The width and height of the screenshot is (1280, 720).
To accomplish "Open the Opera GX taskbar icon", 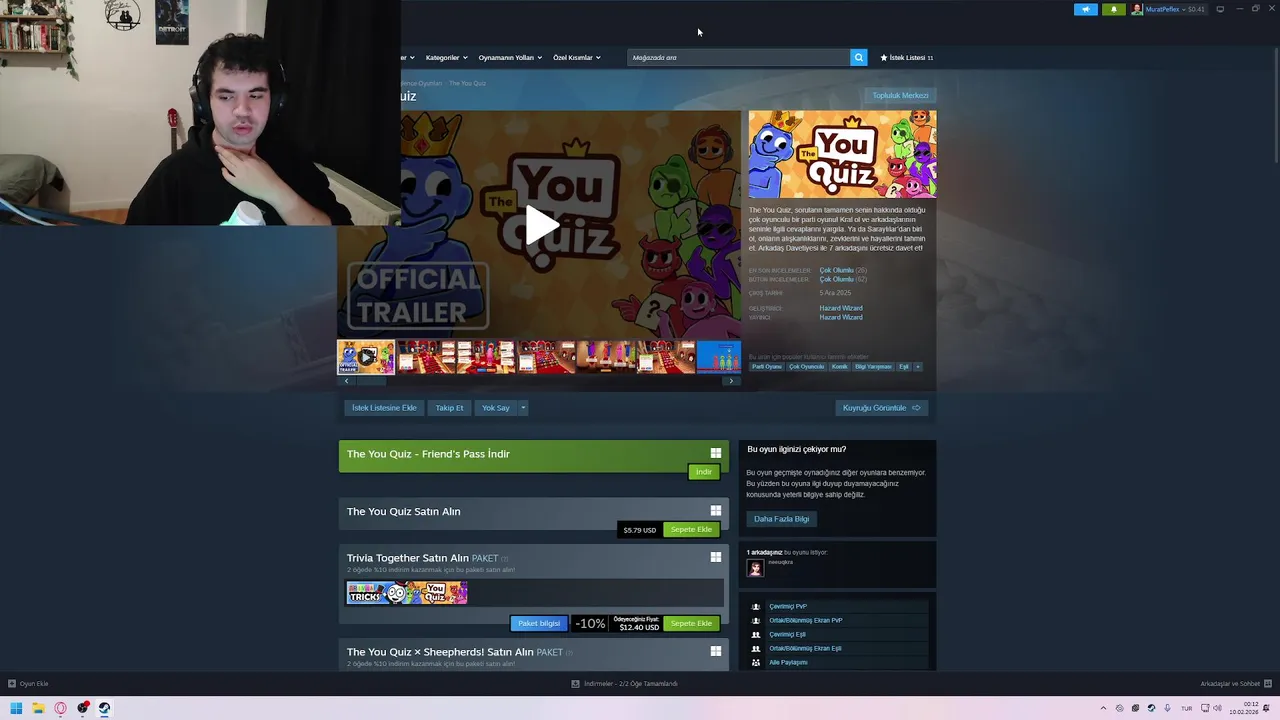I will 60,709.
